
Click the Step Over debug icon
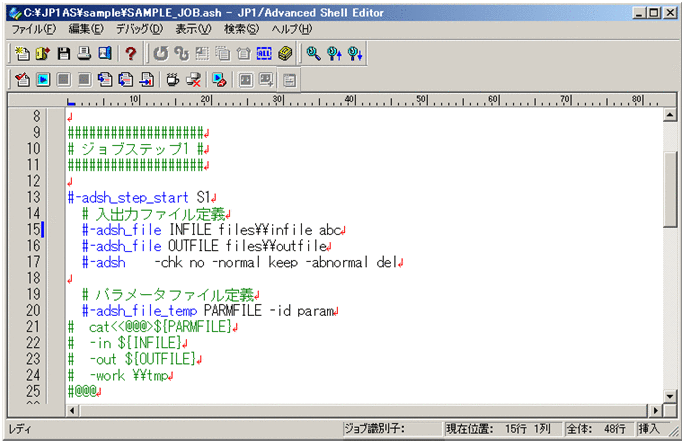[x=126, y=79]
